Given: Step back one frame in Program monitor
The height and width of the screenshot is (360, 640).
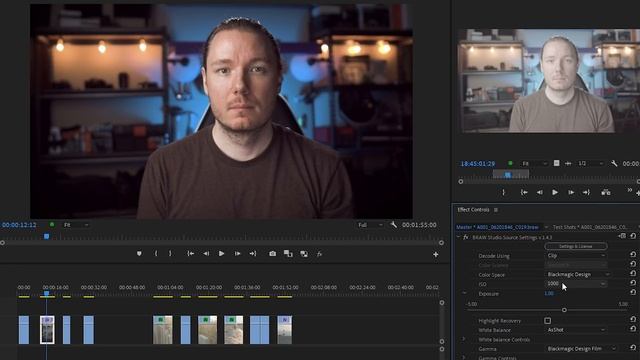Looking at the screenshot, I should (x=206, y=254).
